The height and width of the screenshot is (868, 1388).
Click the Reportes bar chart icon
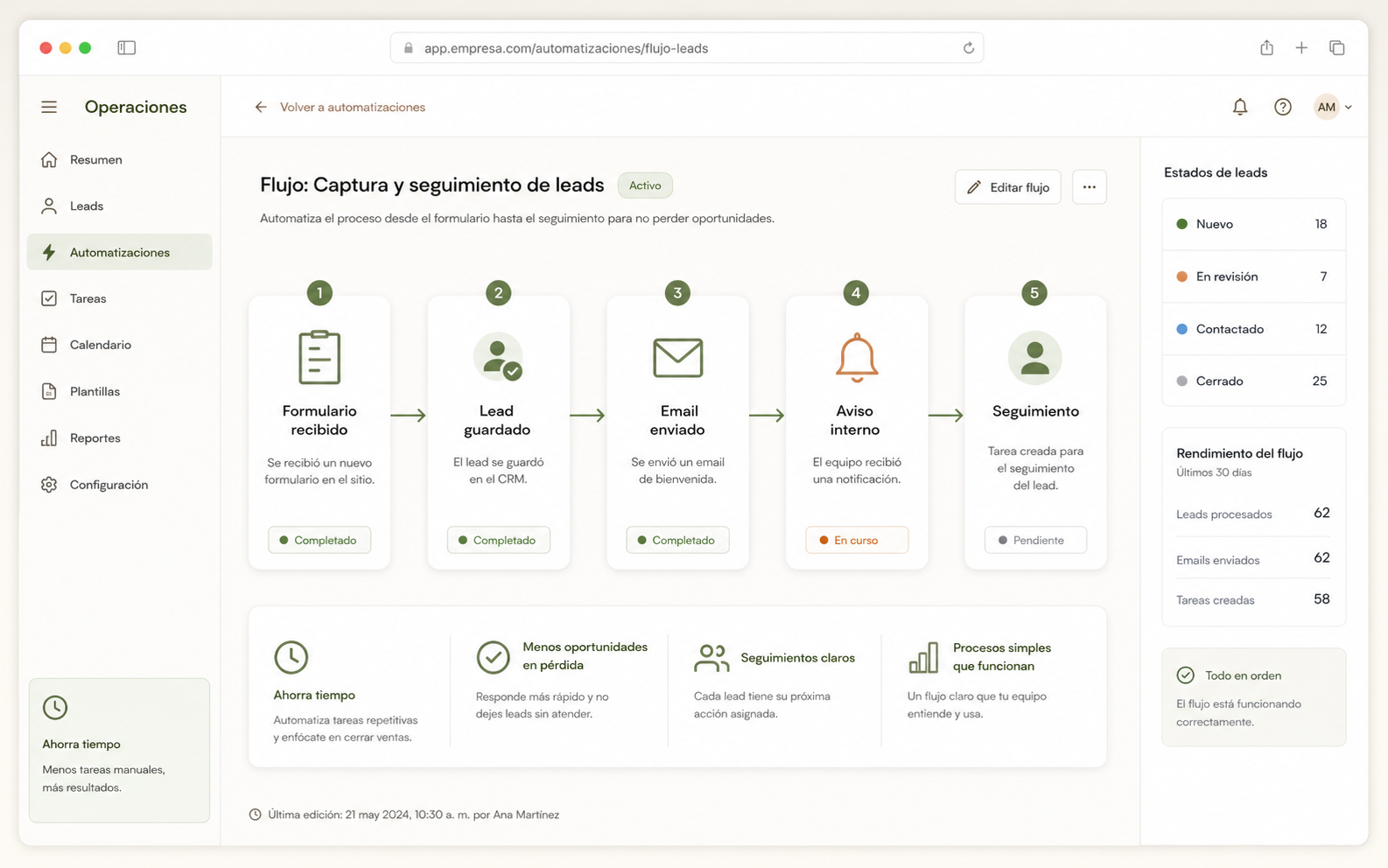[49, 437]
